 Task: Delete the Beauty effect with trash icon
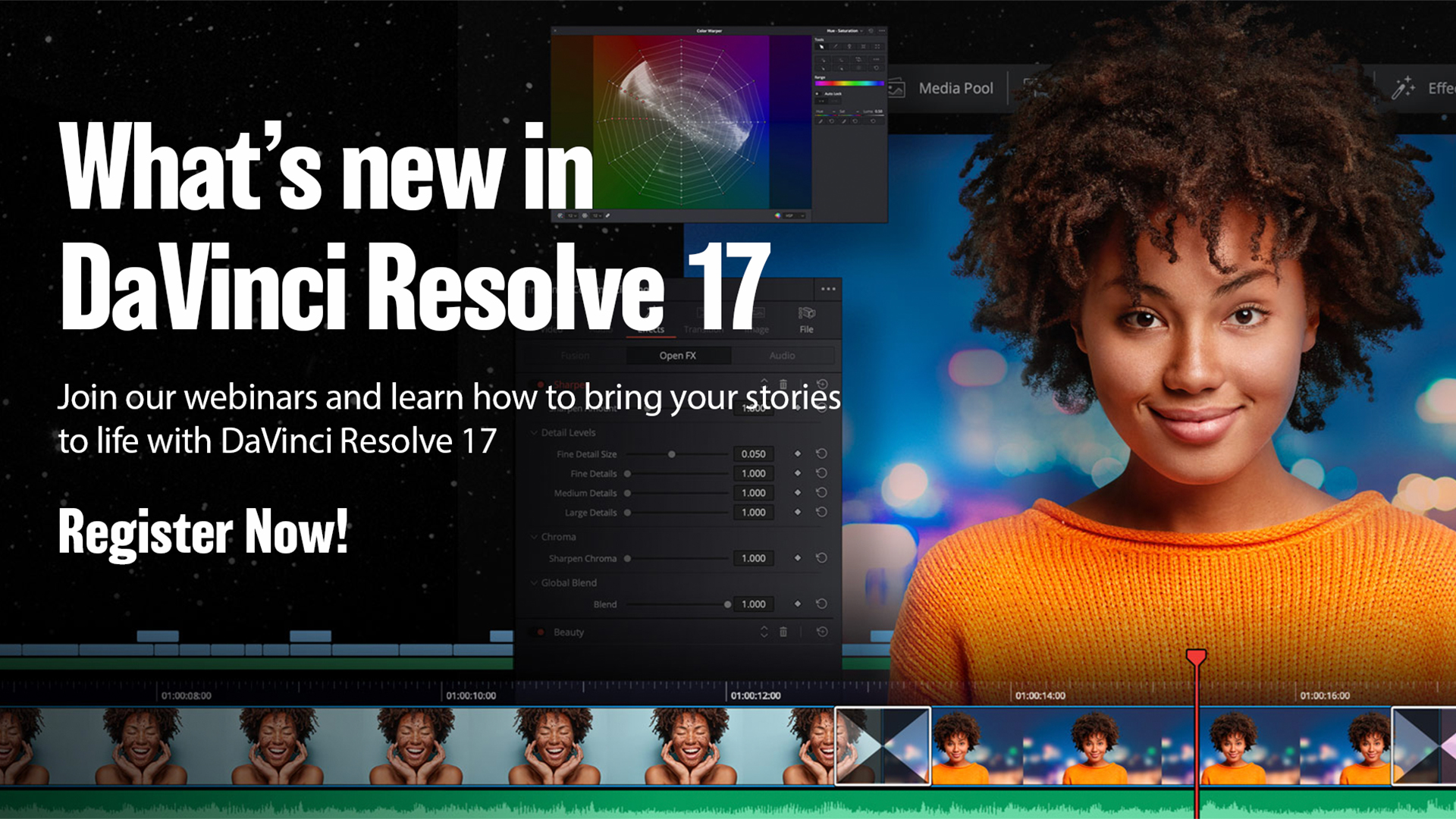tap(783, 632)
